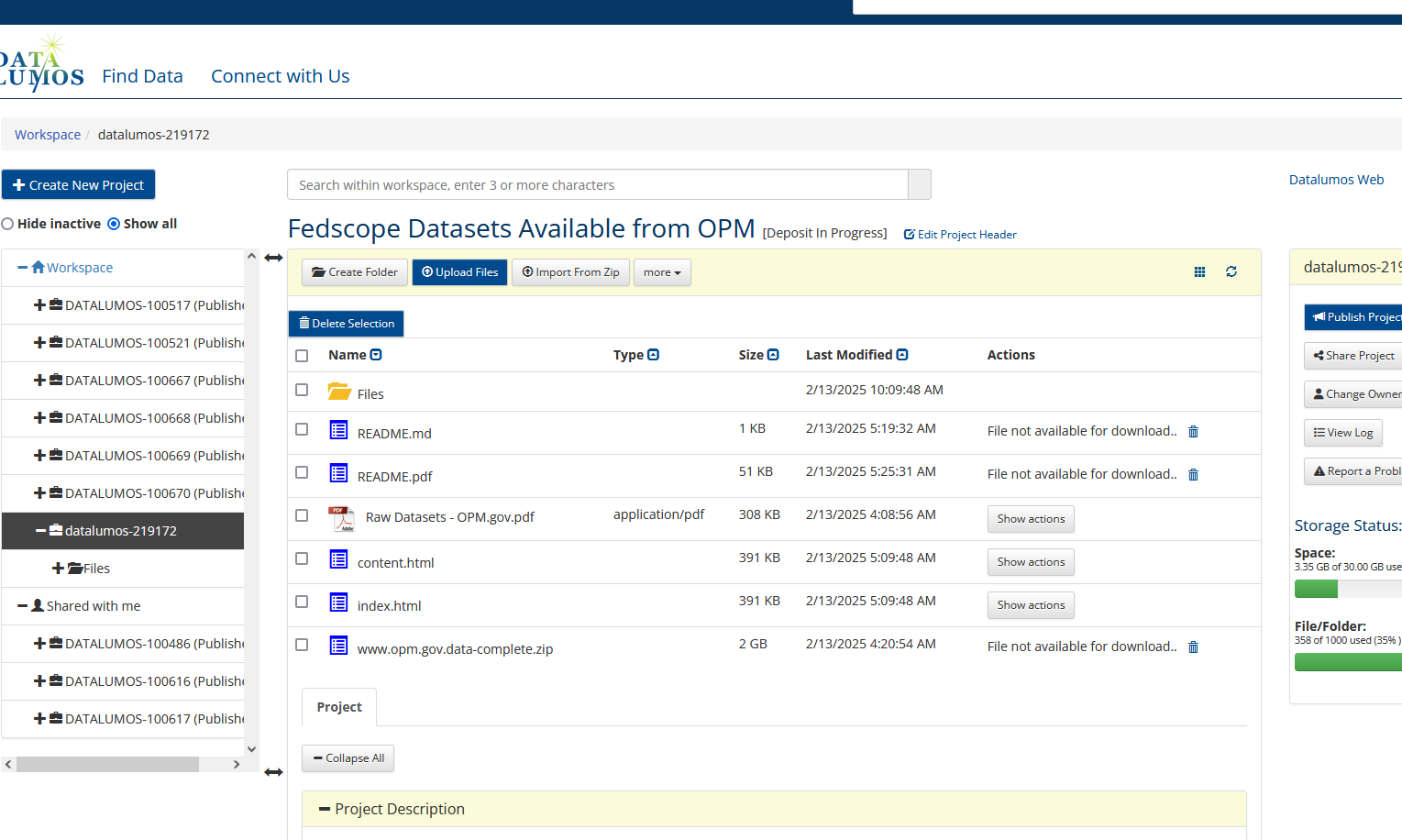1402x840 pixels.
Task: Show actions for content.html
Action: click(1031, 562)
